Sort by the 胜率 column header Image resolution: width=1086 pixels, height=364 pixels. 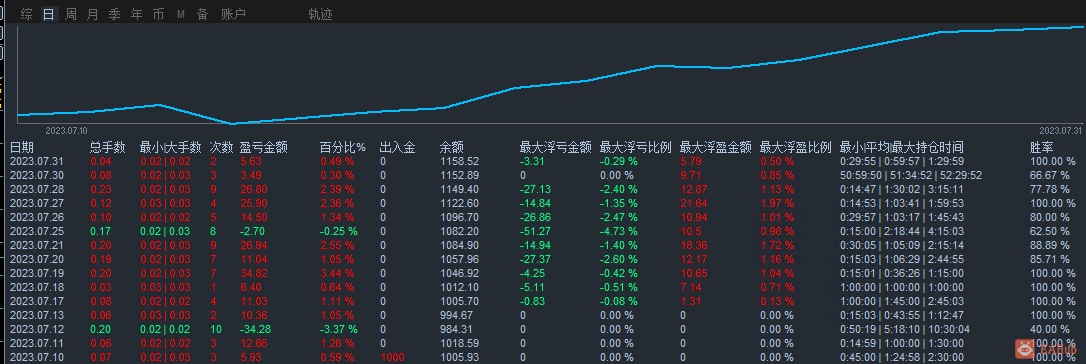tap(1042, 147)
